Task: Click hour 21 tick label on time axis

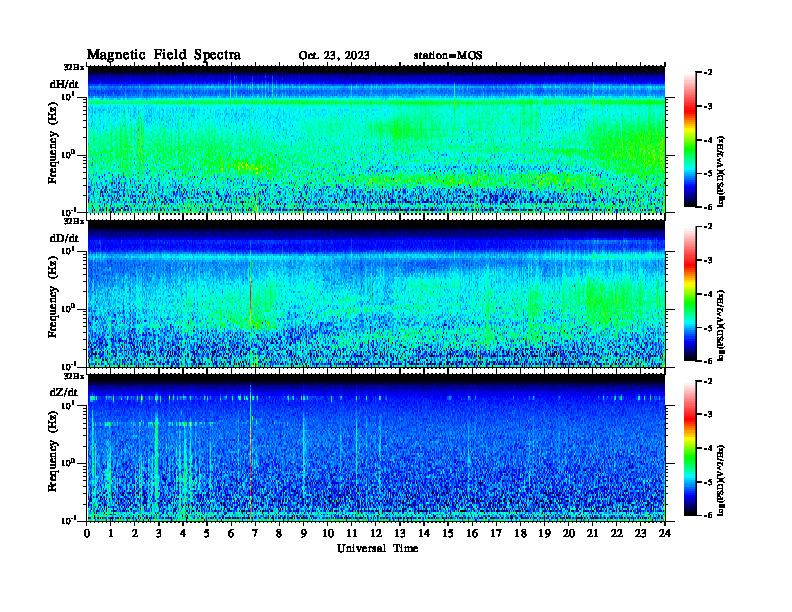Action: (x=592, y=533)
